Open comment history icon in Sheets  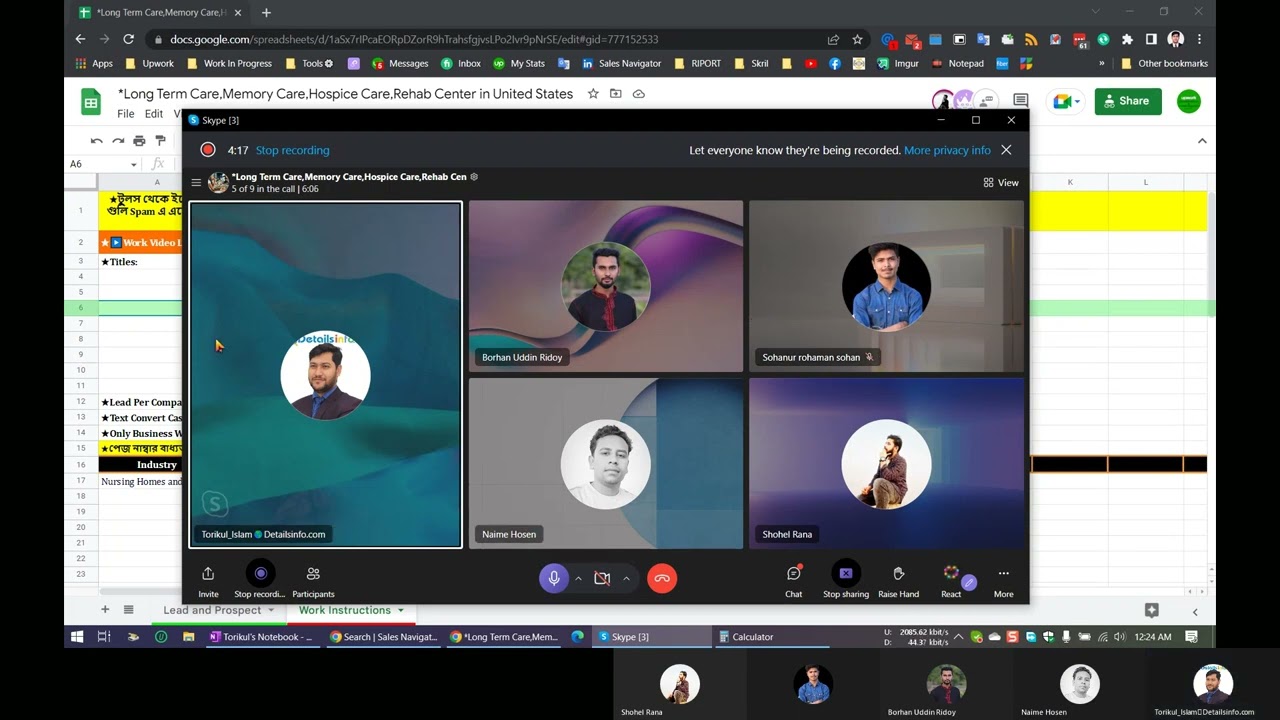point(1020,101)
